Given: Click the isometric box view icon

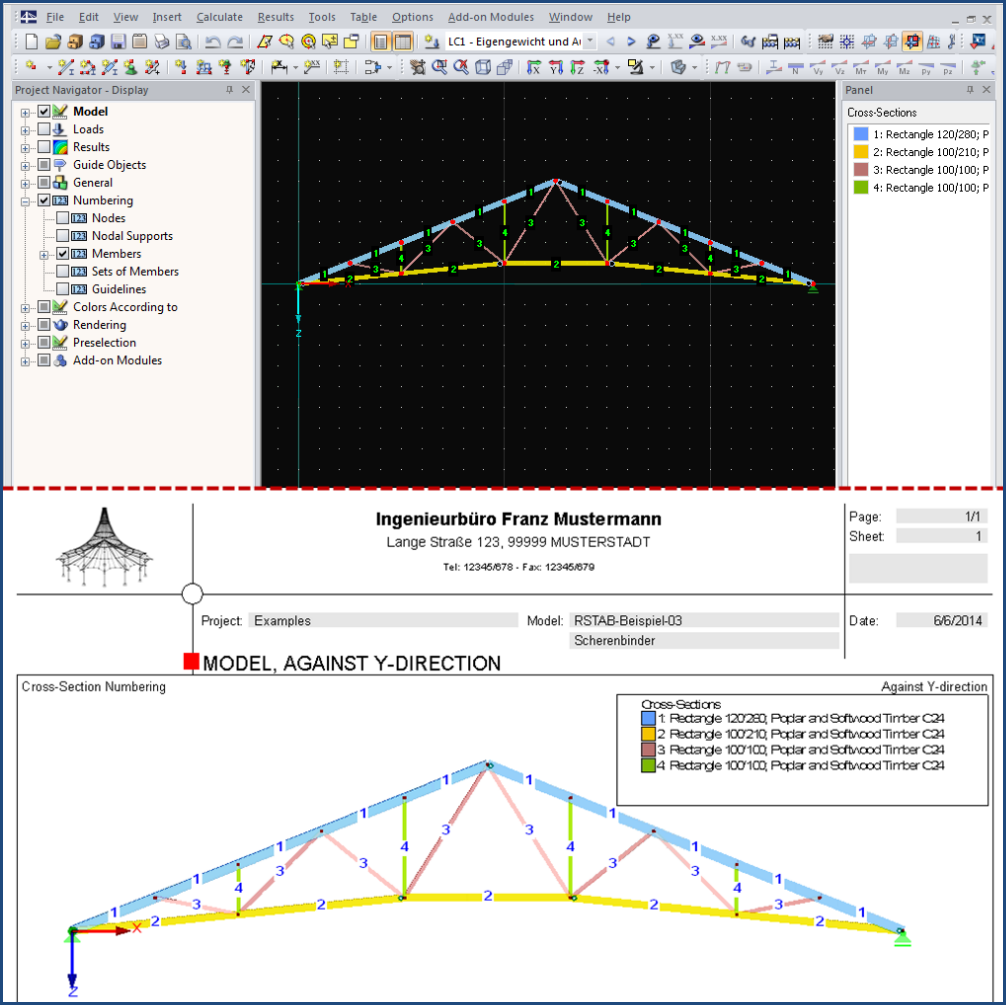Looking at the screenshot, I should pyautogui.click(x=483, y=67).
